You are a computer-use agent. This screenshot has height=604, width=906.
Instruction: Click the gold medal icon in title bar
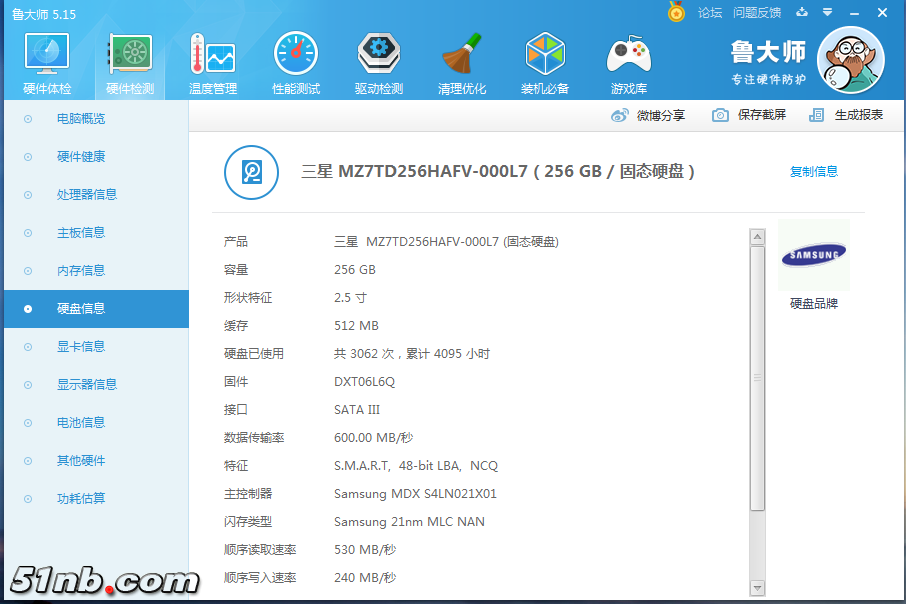point(677,12)
